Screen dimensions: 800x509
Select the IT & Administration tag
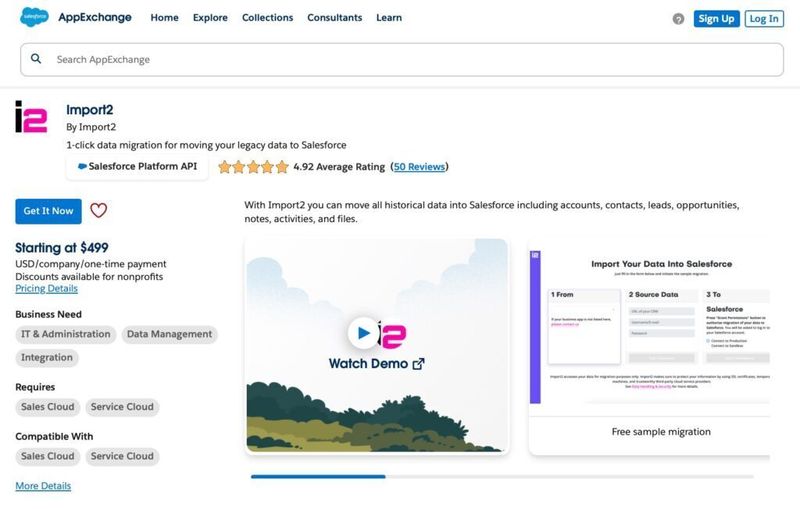pyautogui.click(x=66, y=334)
